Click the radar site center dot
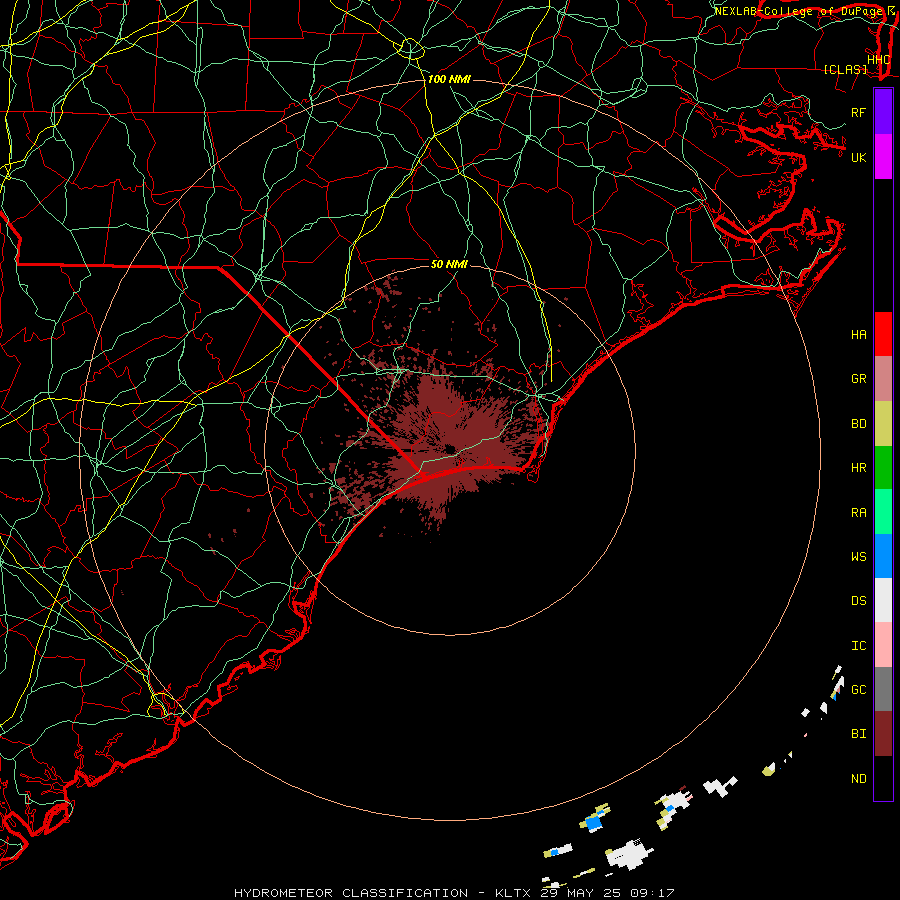Screen dimensions: 900x900 [x=450, y=449]
